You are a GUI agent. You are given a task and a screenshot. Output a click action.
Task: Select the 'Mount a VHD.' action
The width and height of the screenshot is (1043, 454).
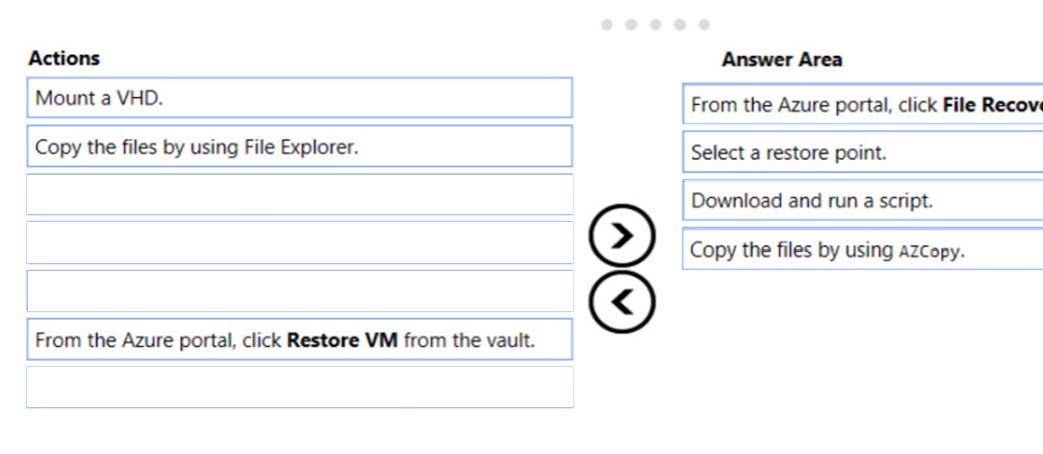tap(299, 98)
